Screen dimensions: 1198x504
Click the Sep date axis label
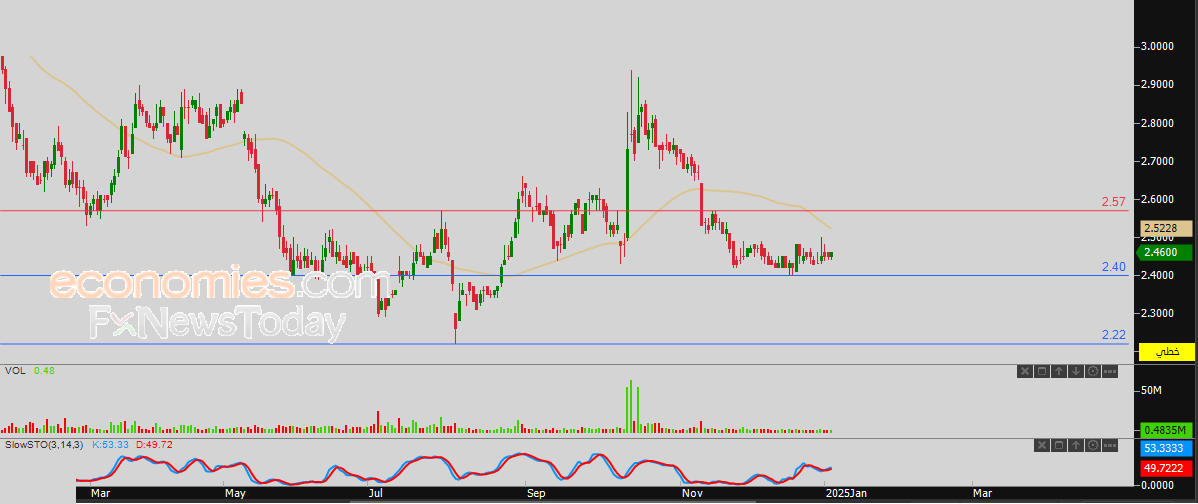536,495
